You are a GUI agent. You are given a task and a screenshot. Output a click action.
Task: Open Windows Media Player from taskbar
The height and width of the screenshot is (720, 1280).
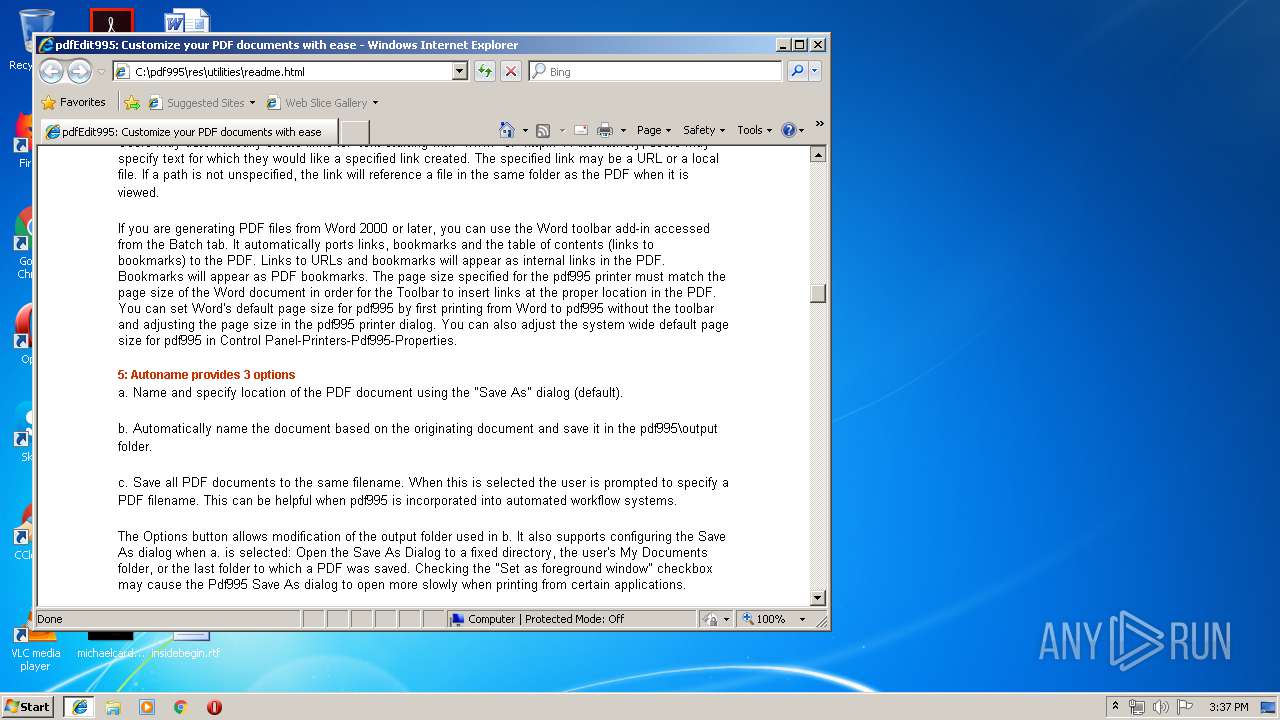(x=147, y=707)
